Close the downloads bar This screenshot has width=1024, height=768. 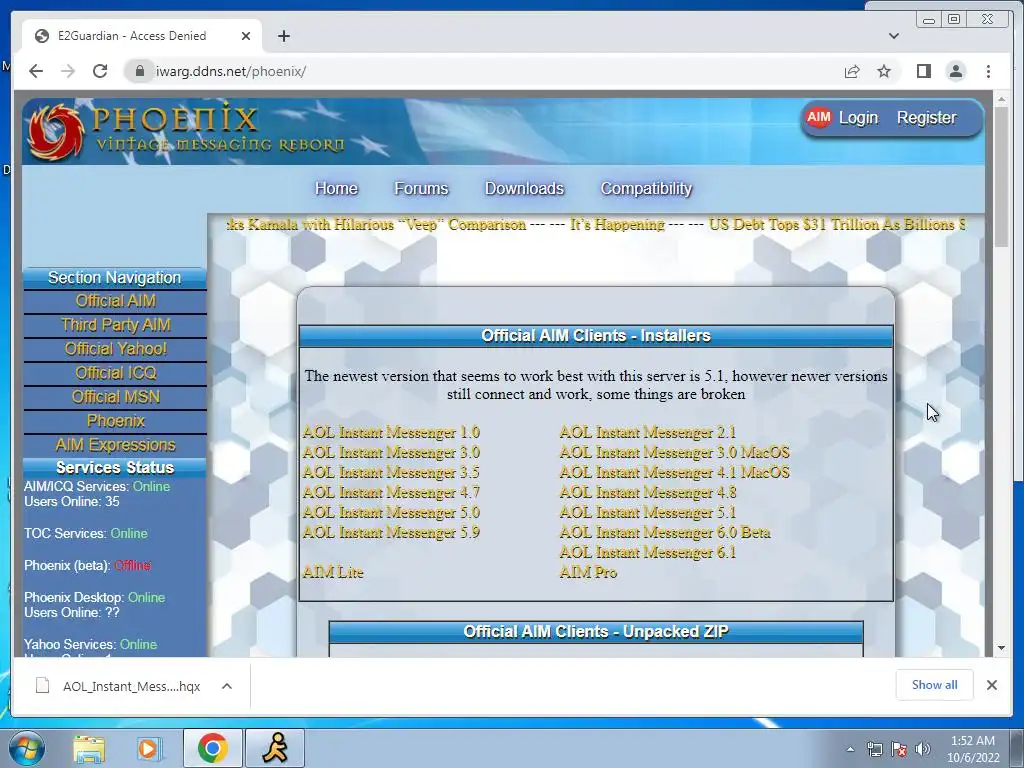click(991, 685)
